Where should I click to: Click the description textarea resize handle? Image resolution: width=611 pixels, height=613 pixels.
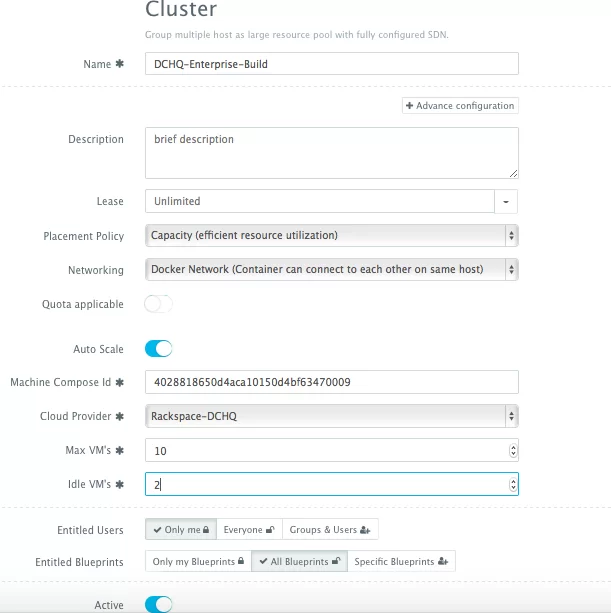point(513,174)
